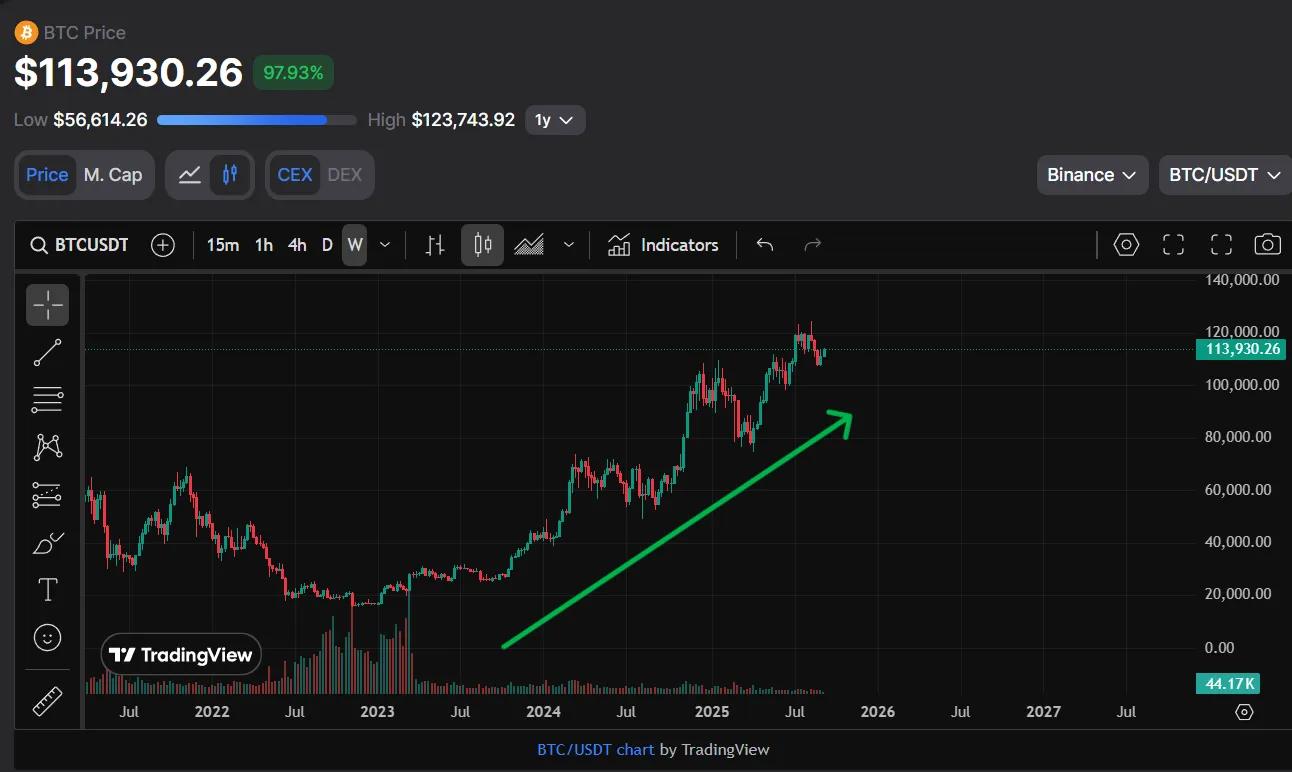The image size is (1292, 772).
Task: Open the BTC/USDT chart link
Action: tap(595, 749)
